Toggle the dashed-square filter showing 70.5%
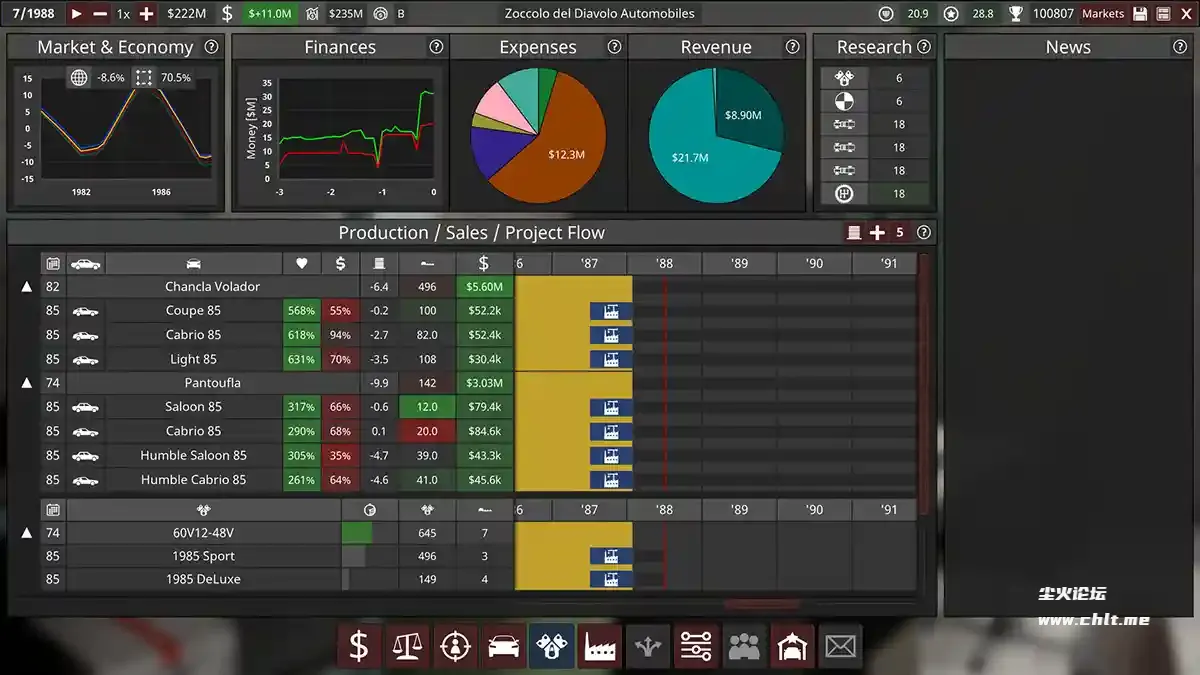This screenshot has width=1200, height=675. (x=143, y=78)
